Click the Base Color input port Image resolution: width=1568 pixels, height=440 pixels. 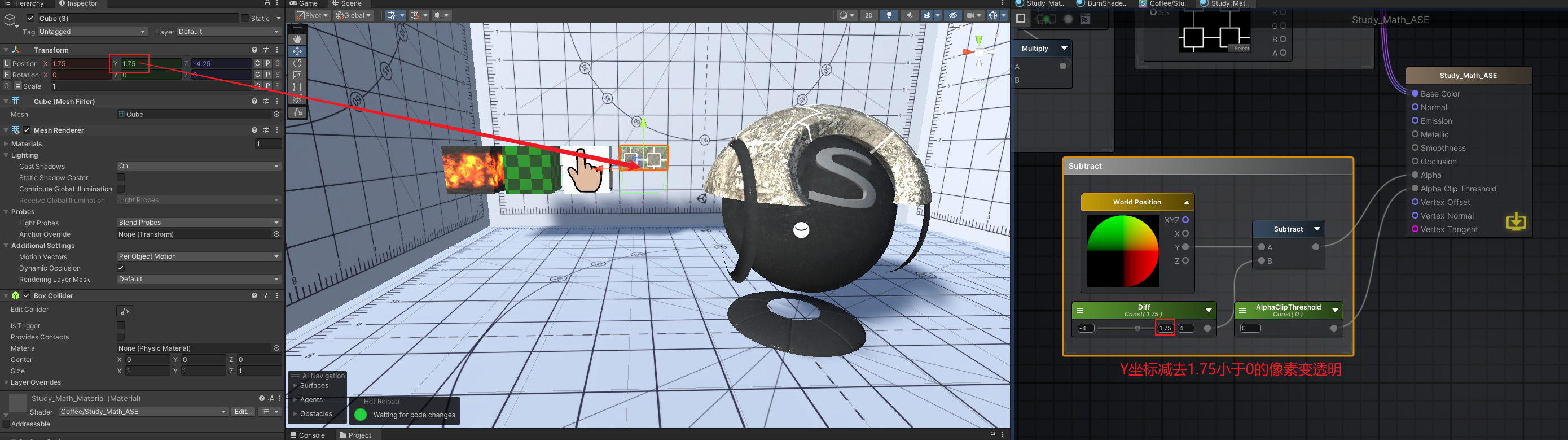(x=1415, y=93)
